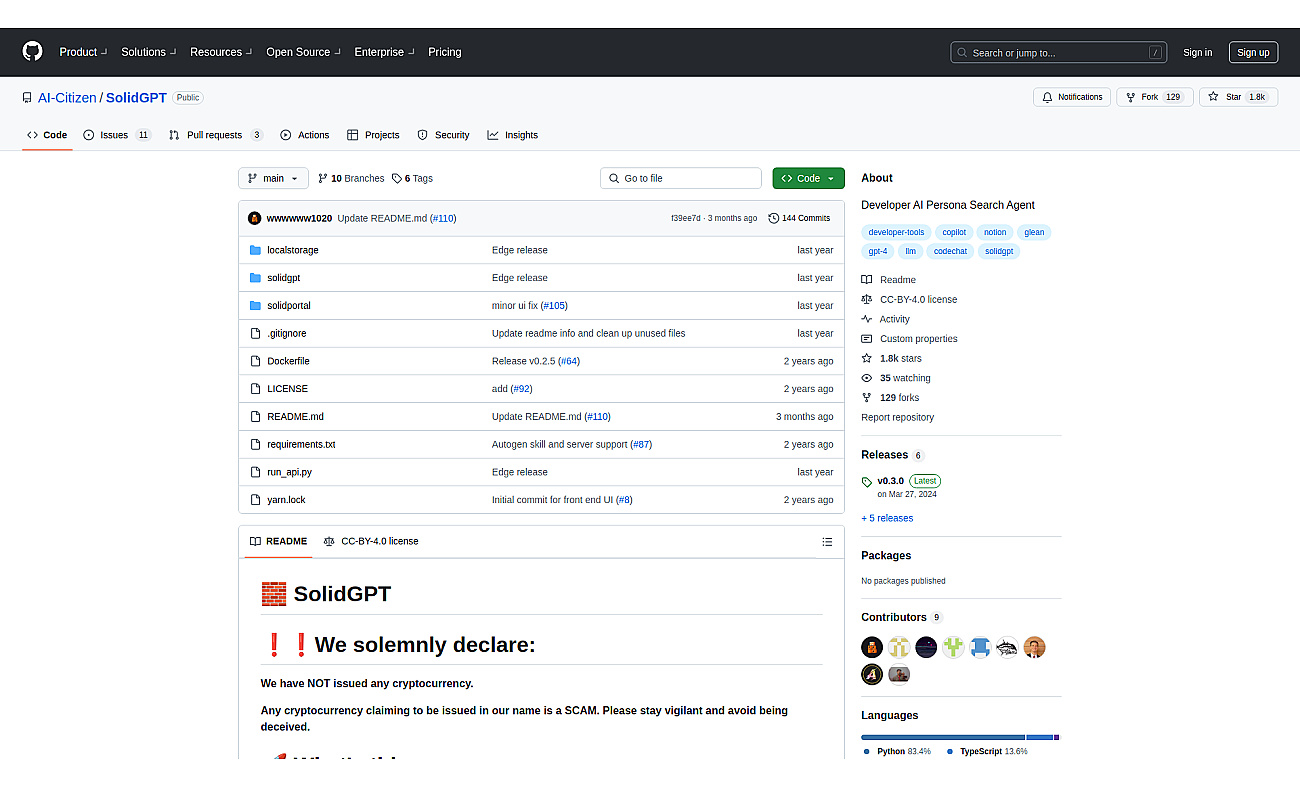1300x788 pixels.
Task: Click the Report repository link
Action: (x=897, y=417)
